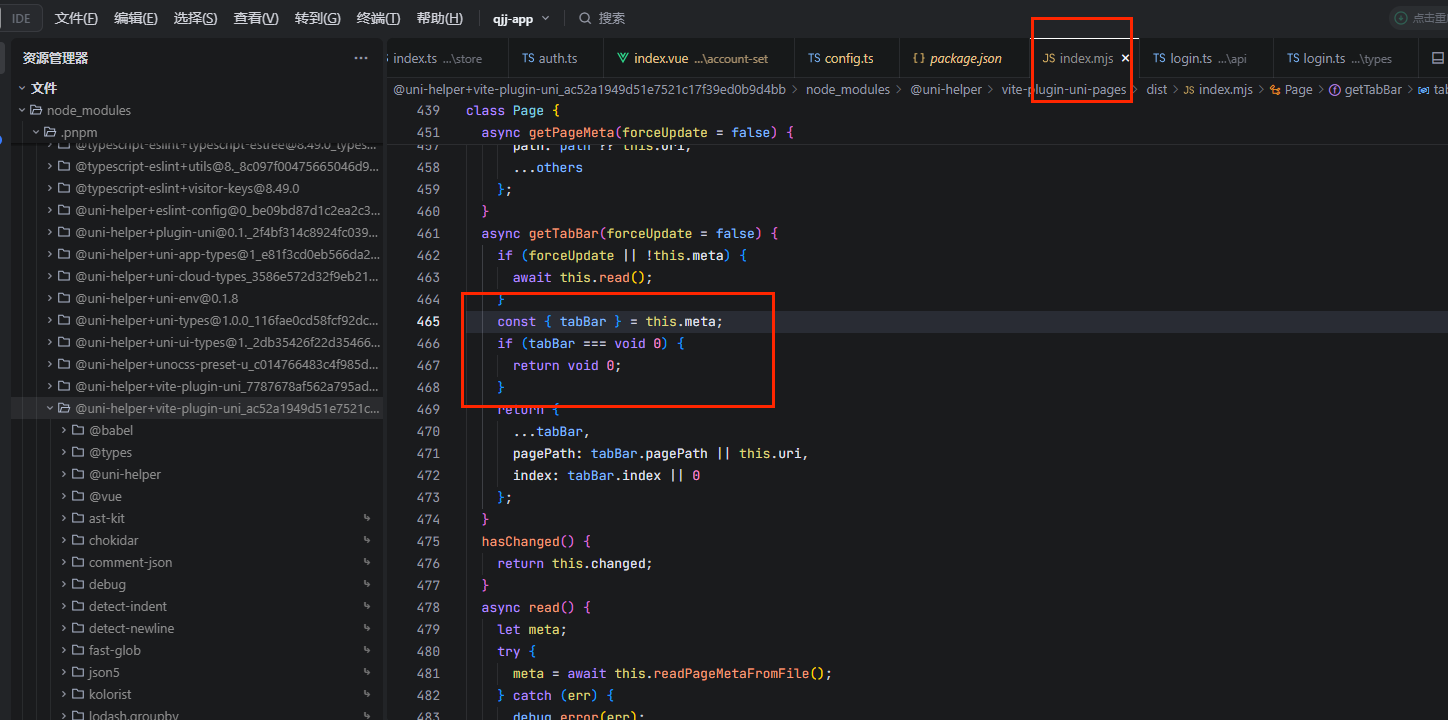Click the getTabBar function breadcrumb

[1372, 90]
